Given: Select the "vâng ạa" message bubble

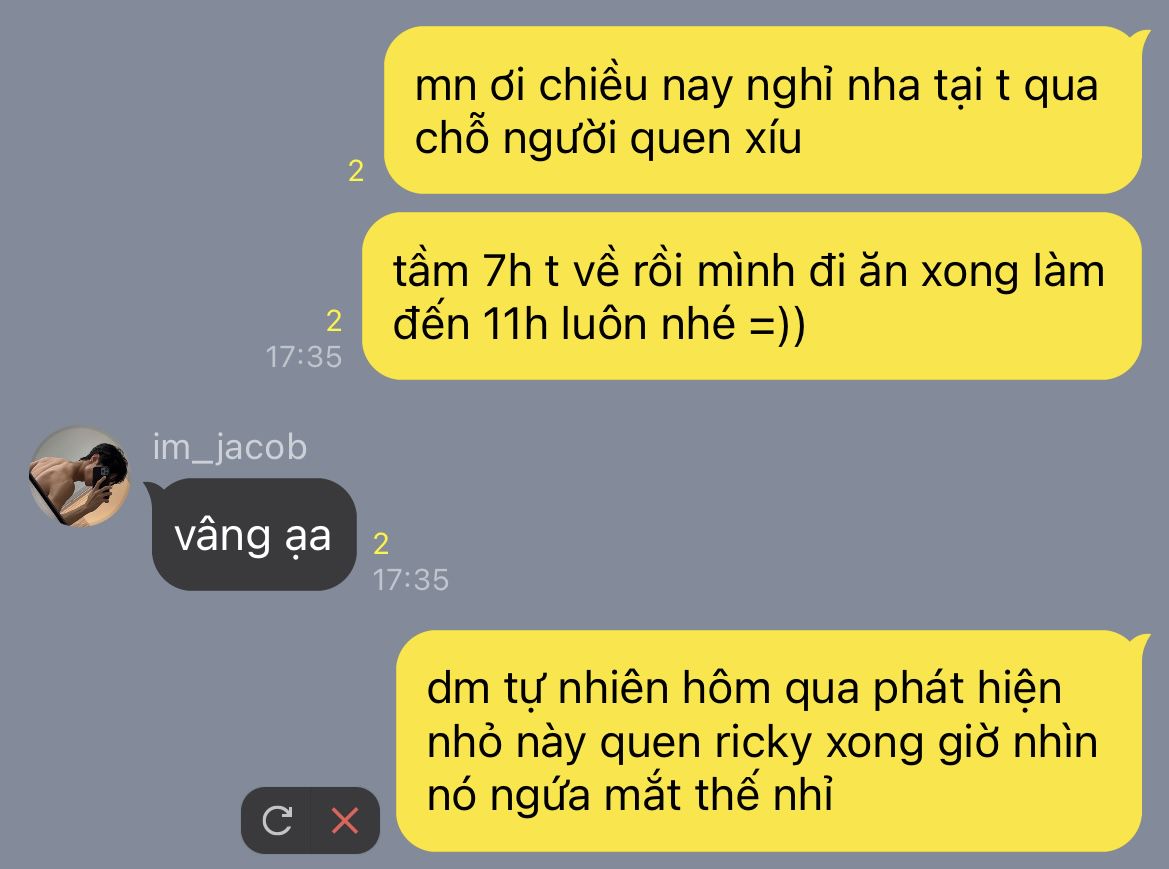Looking at the screenshot, I should [x=253, y=534].
